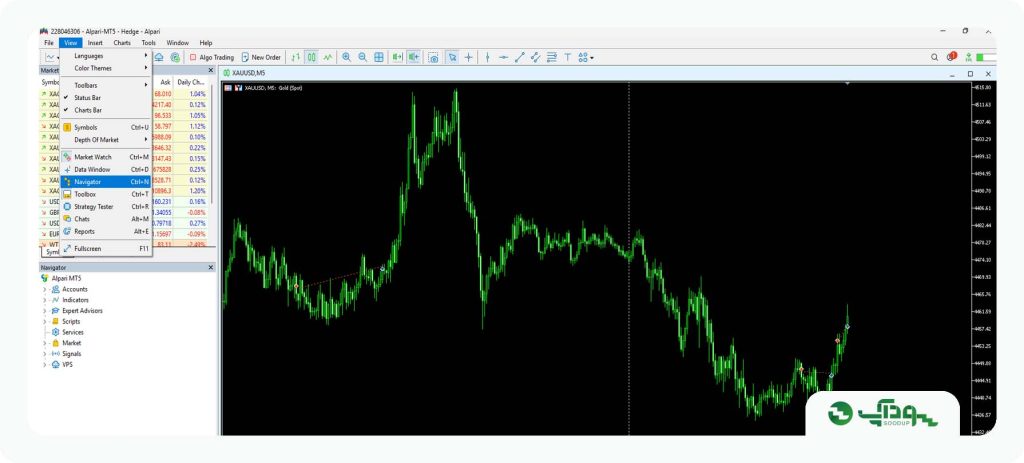Open Strategy Tester from View menu

tap(106, 206)
